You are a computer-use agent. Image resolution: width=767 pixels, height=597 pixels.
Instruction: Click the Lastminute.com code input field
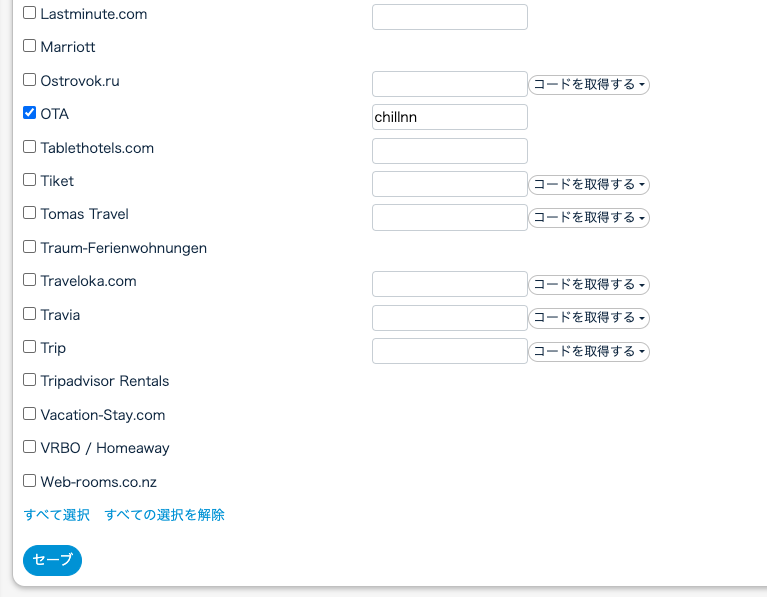[x=449, y=17]
